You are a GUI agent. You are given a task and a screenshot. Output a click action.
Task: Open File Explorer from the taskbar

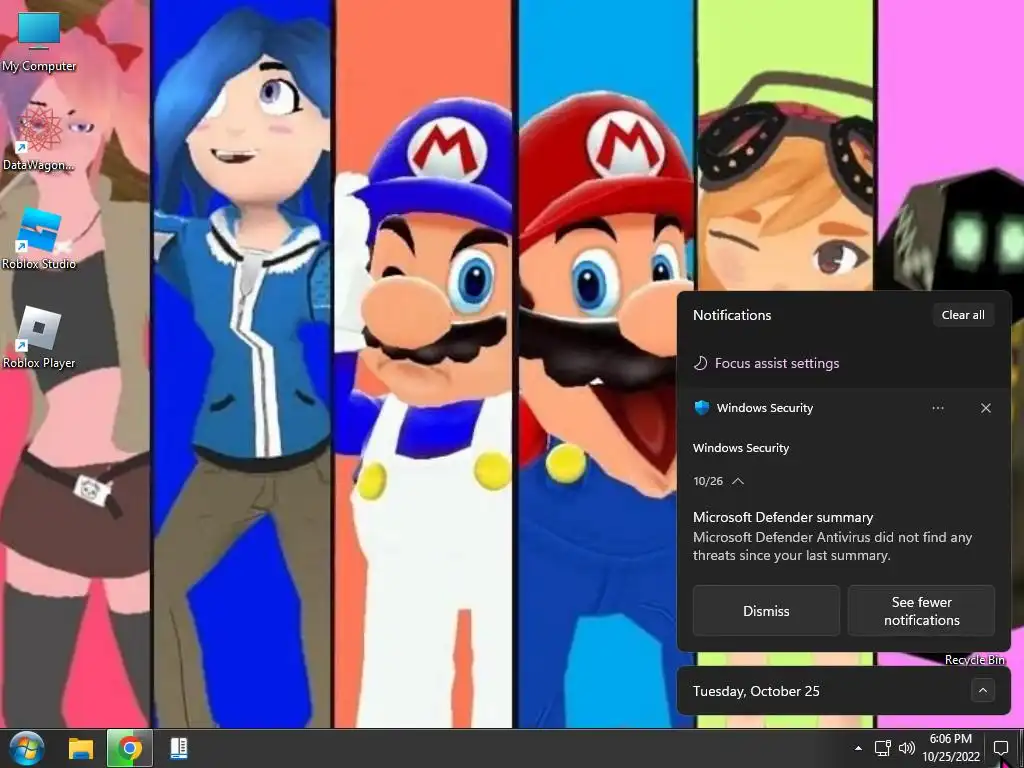pyautogui.click(x=81, y=748)
